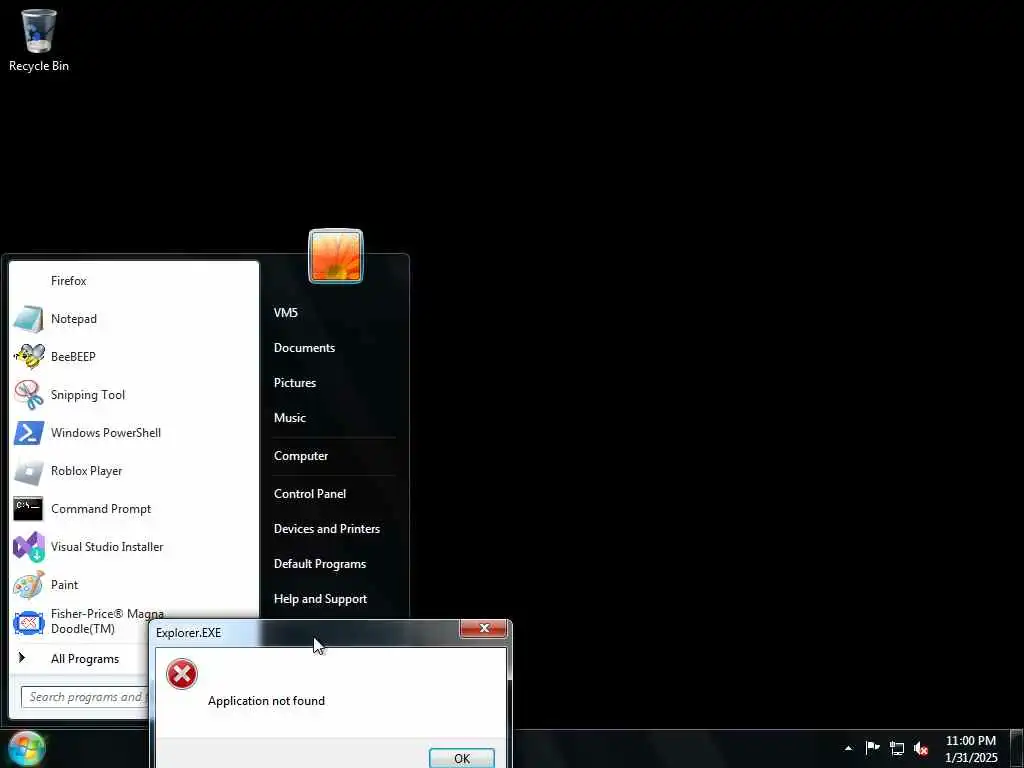Viewport: 1024px width, 768px height.
Task: Open the clock showing 11:00 PM
Action: tap(971, 749)
